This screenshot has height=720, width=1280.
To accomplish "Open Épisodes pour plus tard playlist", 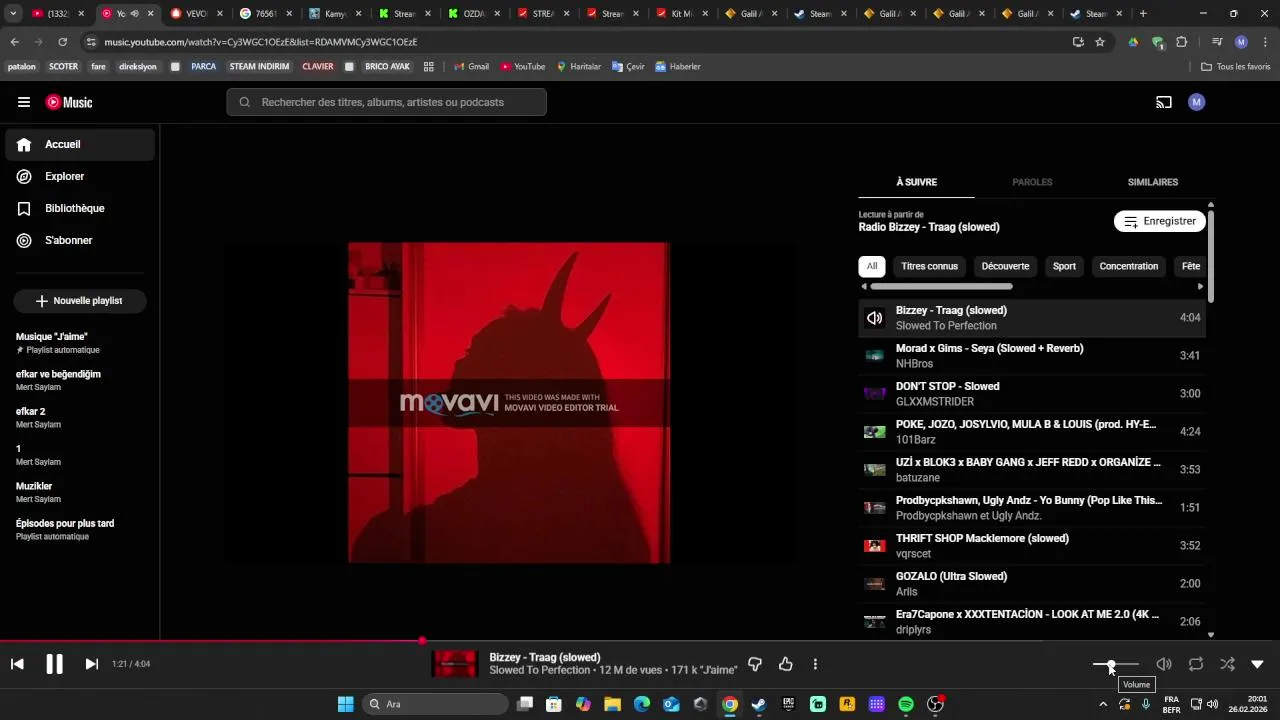I will (80, 529).
